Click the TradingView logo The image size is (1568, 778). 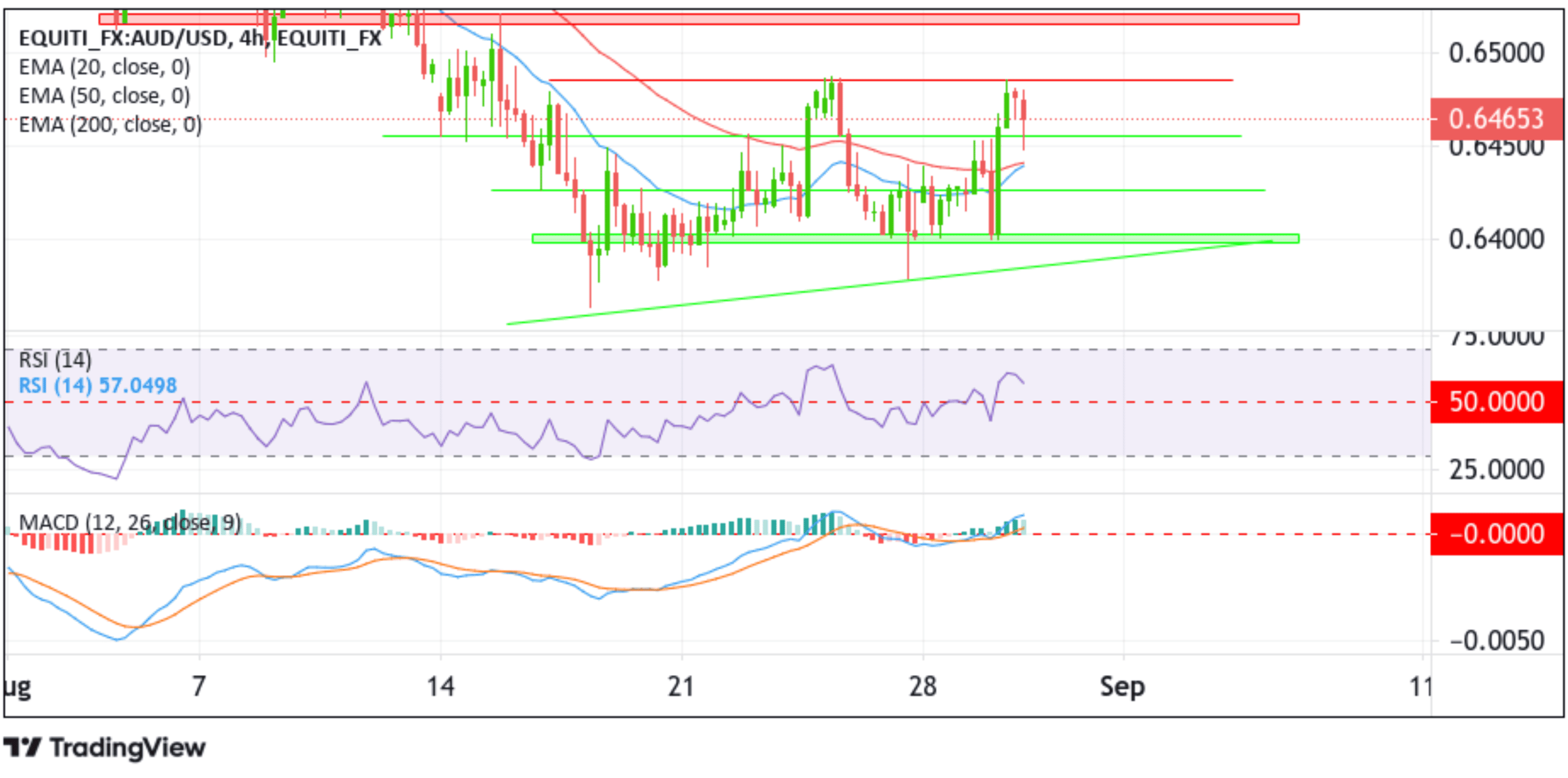click(x=104, y=747)
